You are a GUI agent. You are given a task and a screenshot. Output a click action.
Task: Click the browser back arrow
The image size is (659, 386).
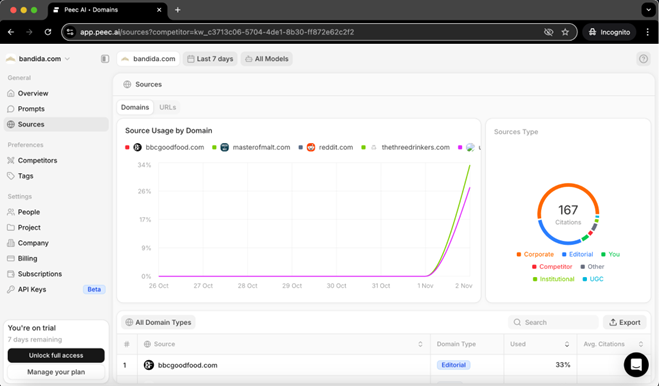pos(11,32)
